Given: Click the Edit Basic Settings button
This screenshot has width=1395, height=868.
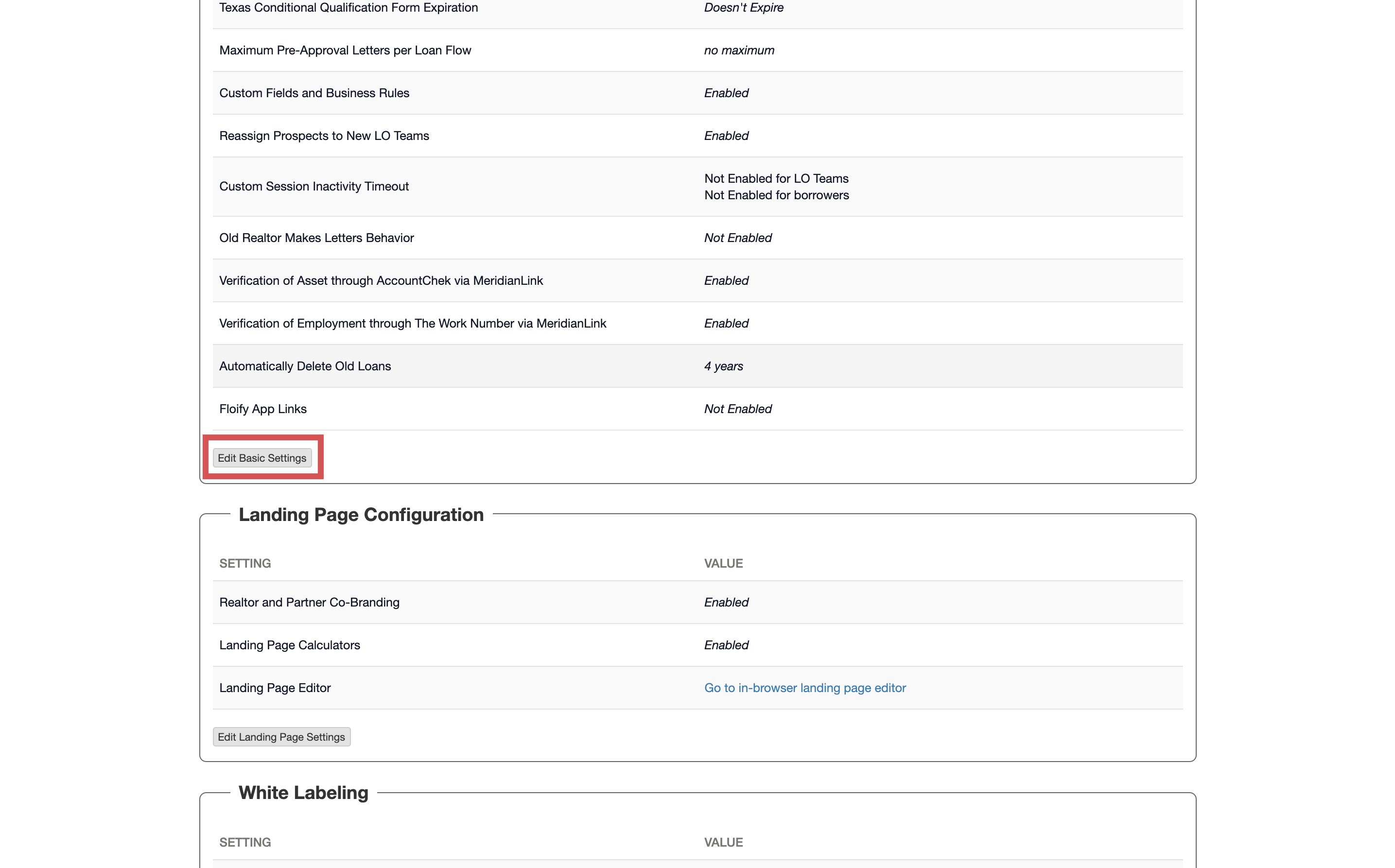Looking at the screenshot, I should click(262, 458).
